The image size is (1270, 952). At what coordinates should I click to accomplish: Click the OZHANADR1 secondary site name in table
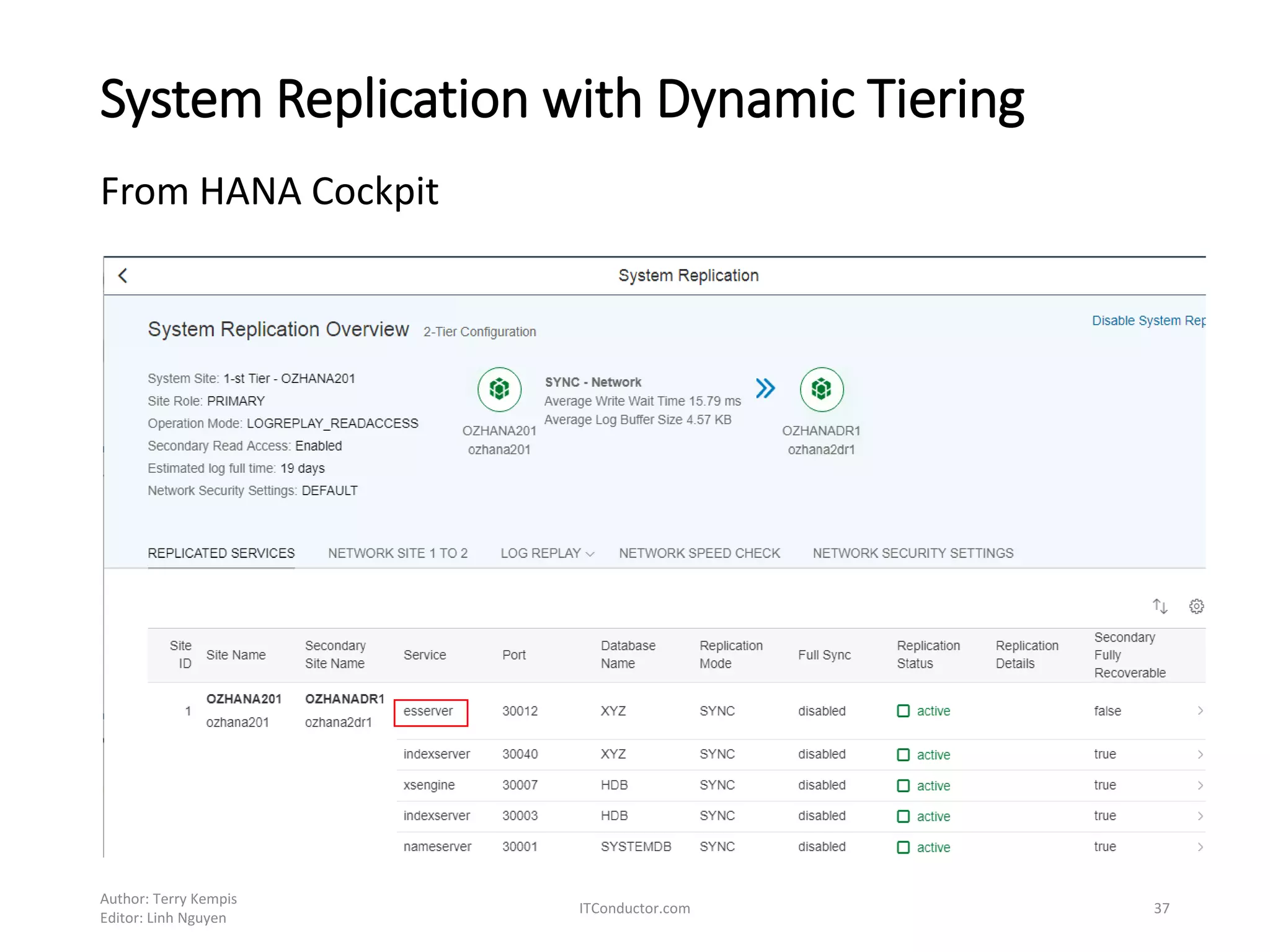tap(345, 699)
